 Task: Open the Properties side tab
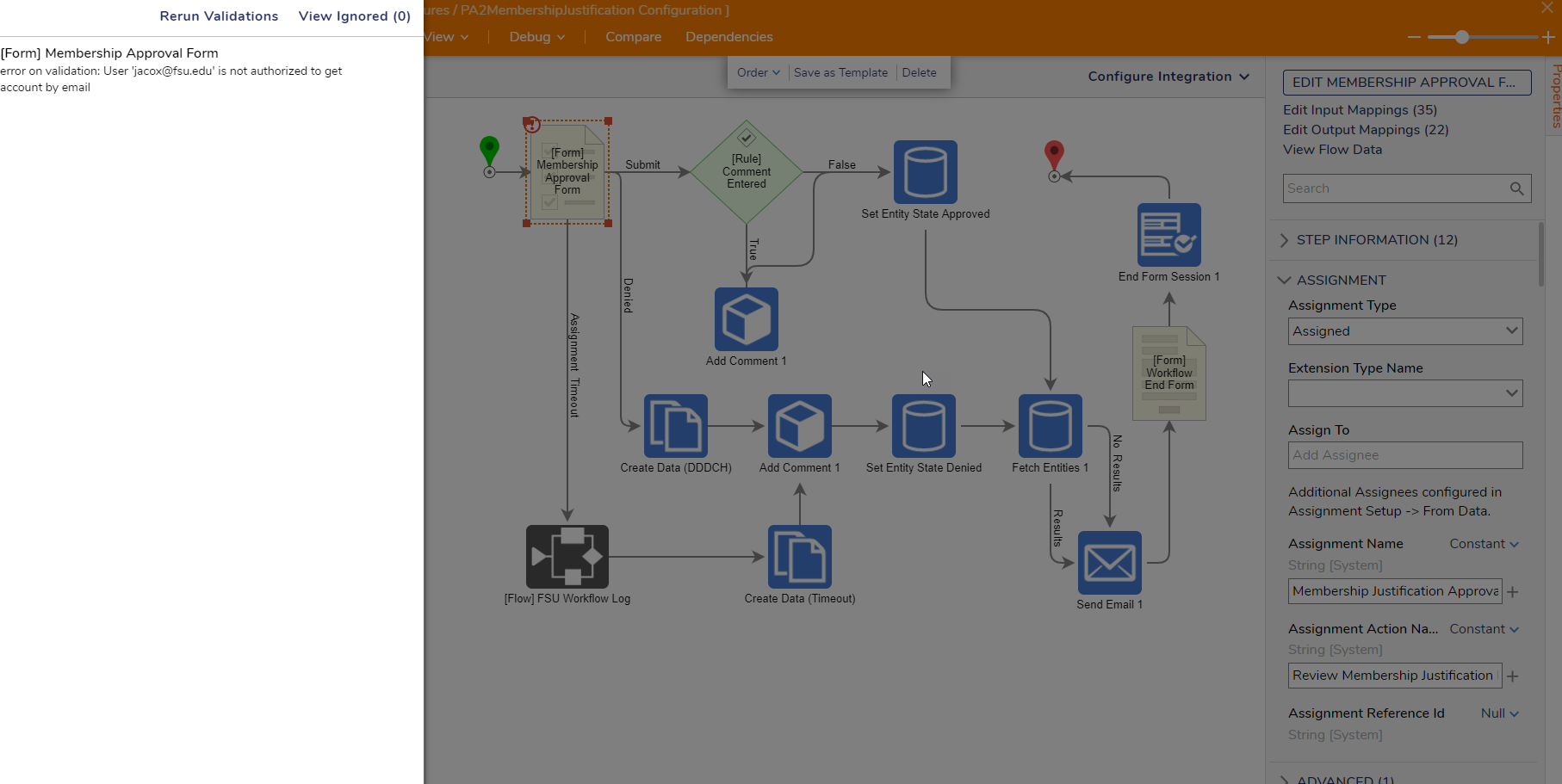[1555, 96]
